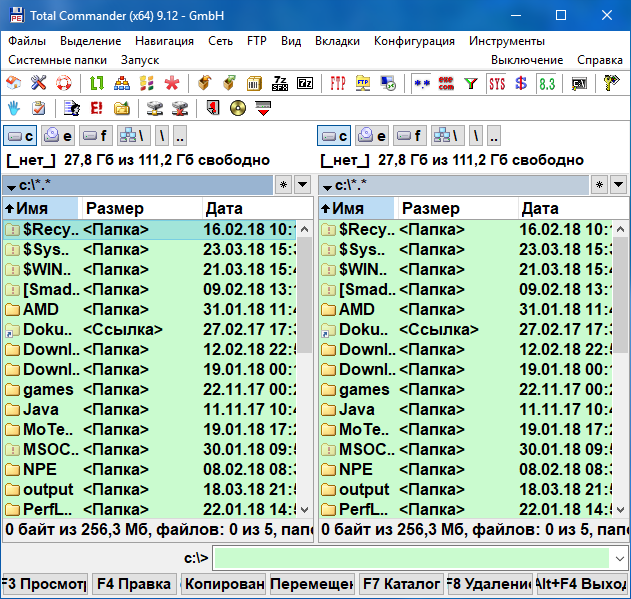This screenshot has width=631, height=599.
Task: Select drive f in the right panel
Action: (408, 135)
